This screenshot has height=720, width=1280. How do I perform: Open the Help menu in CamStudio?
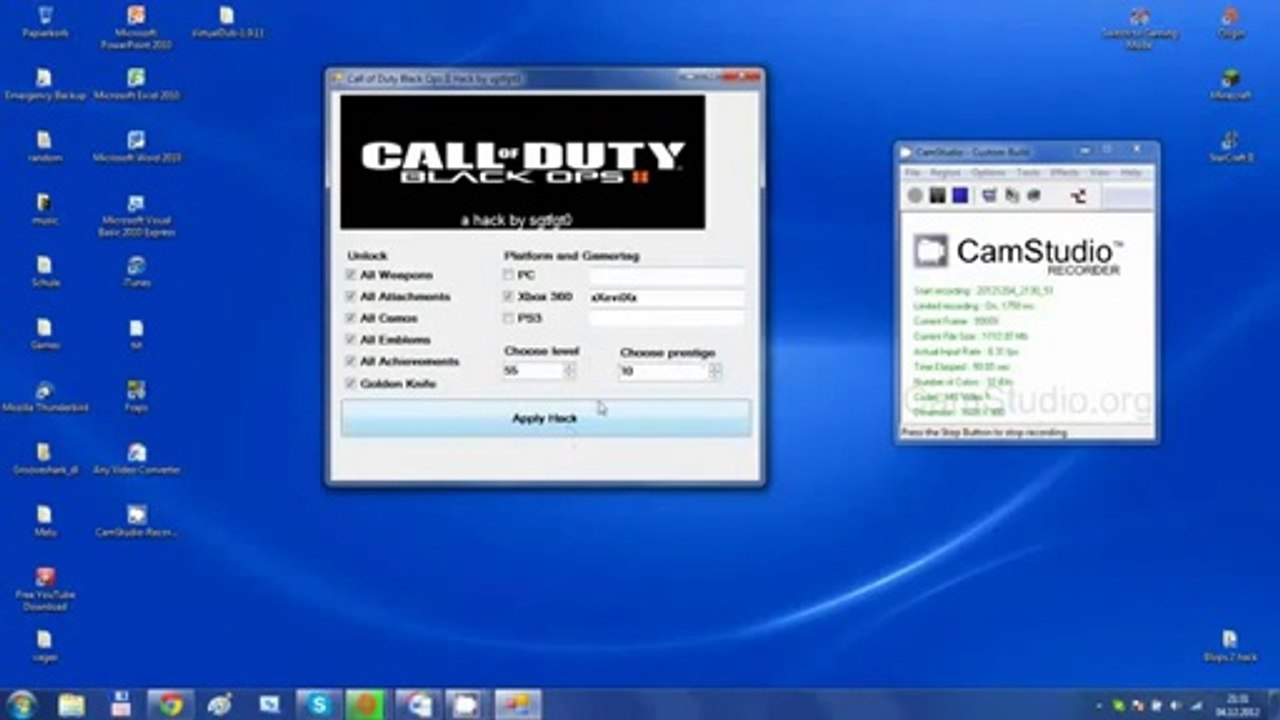pyautogui.click(x=1131, y=173)
